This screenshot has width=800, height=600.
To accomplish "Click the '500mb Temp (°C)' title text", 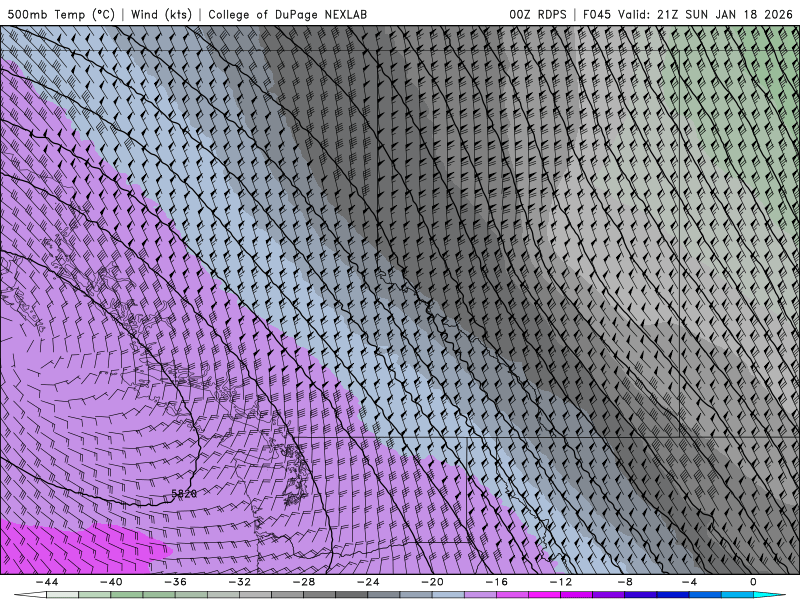I will pos(61,14).
